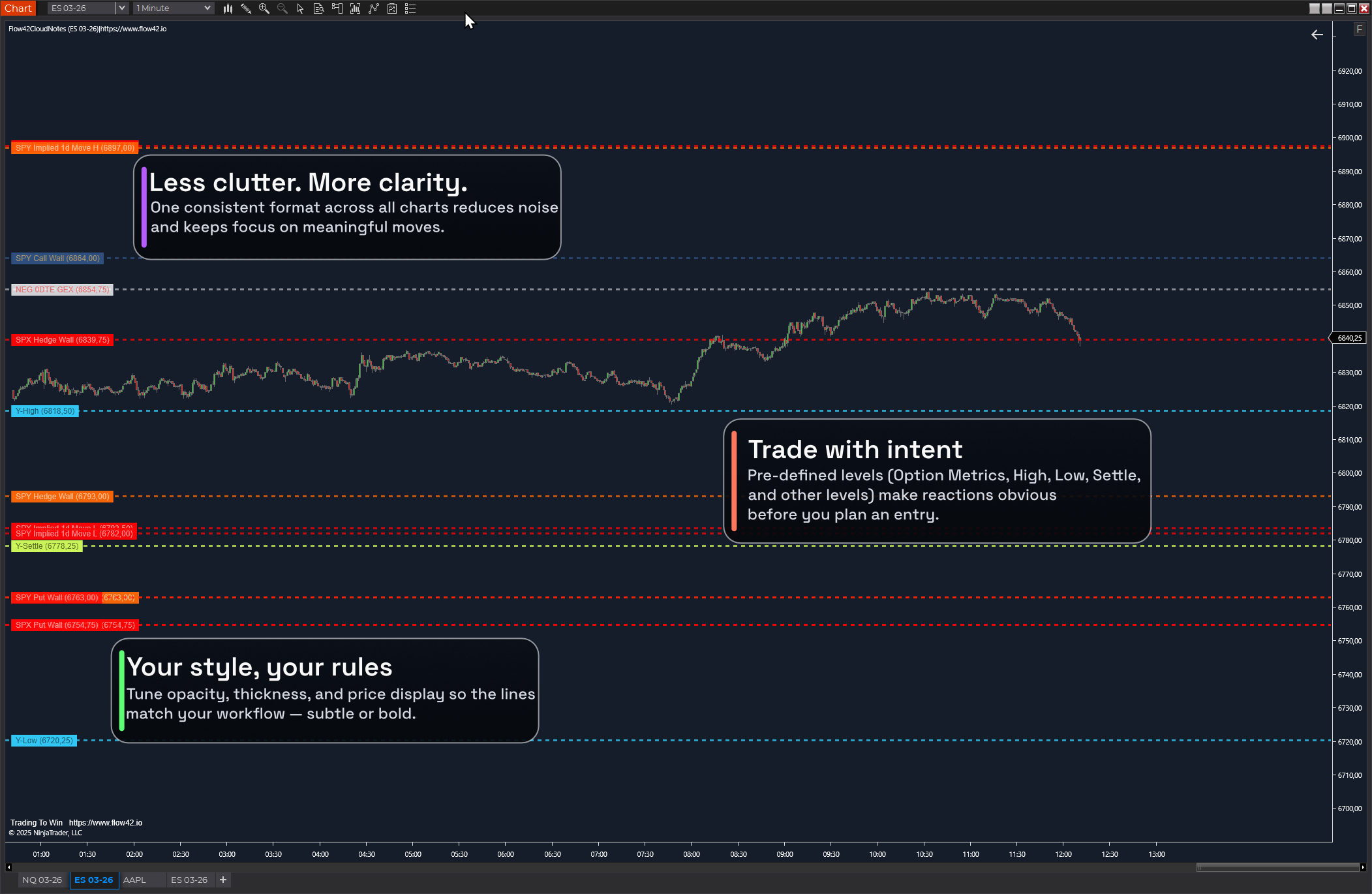The width and height of the screenshot is (1372, 894).
Task: Select the active ES 03-26 tab
Action: [93, 880]
